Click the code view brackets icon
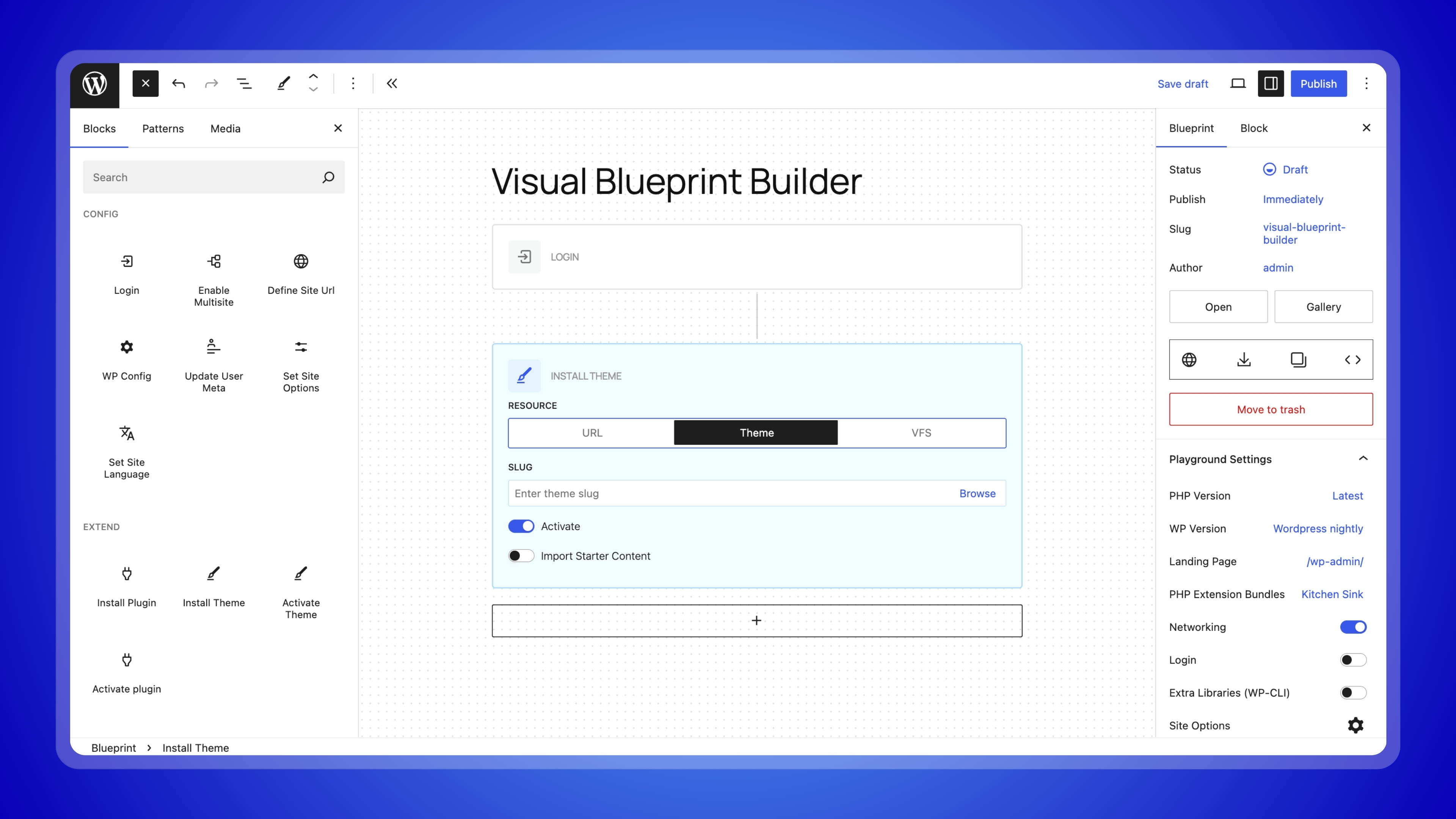 pyautogui.click(x=1352, y=359)
